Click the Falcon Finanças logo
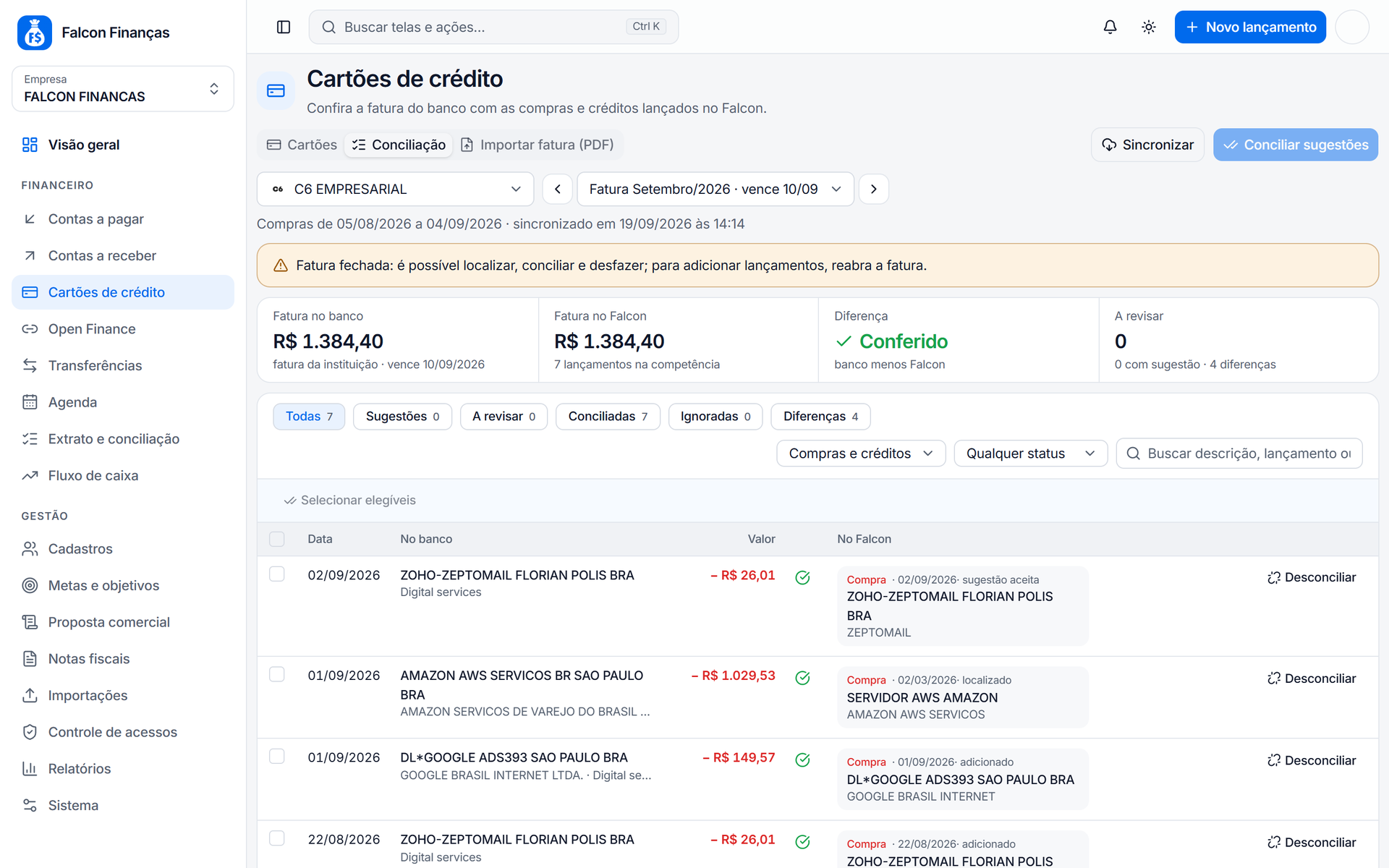1389x868 pixels. (x=35, y=33)
